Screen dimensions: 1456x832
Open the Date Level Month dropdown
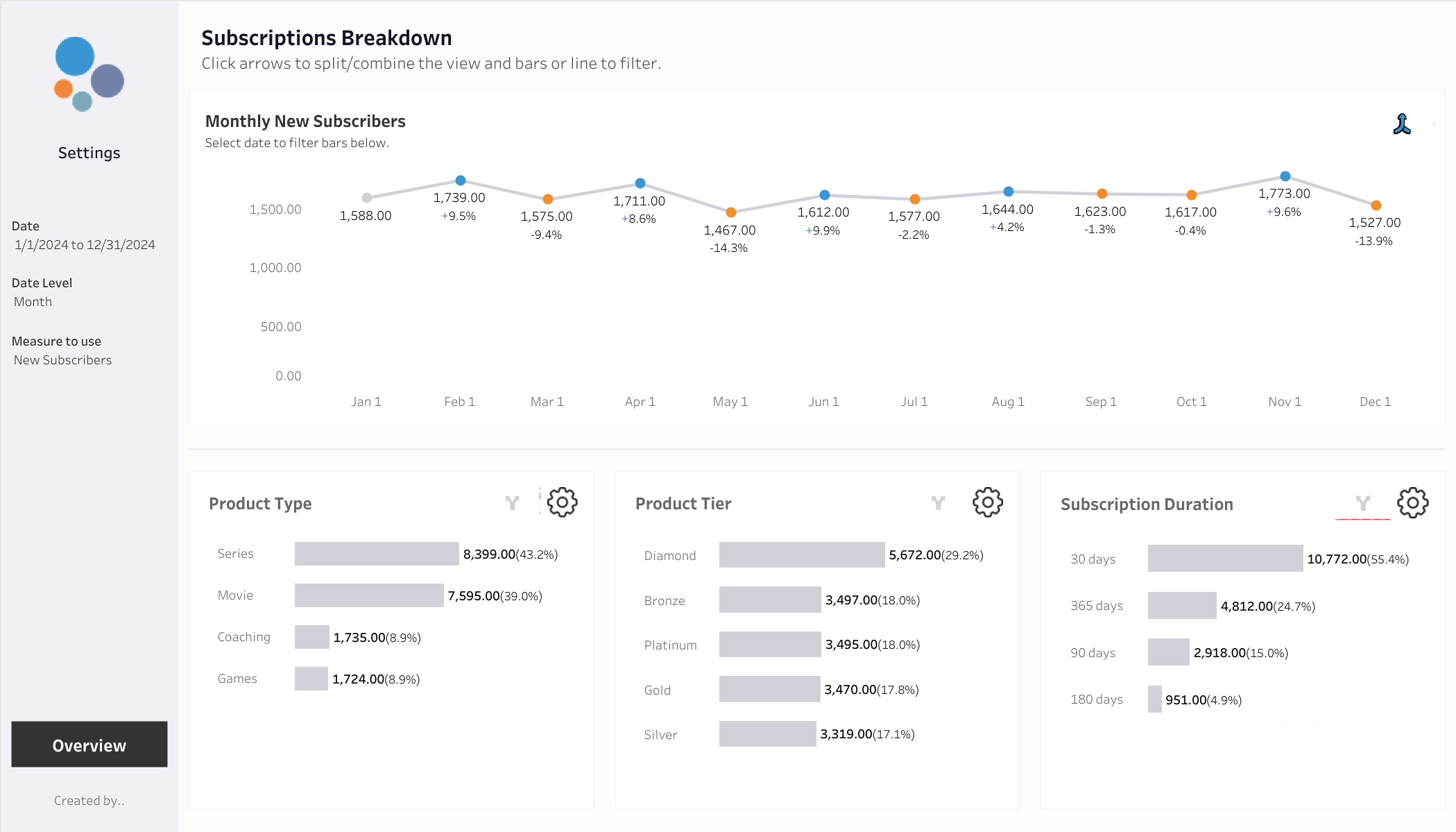33,302
